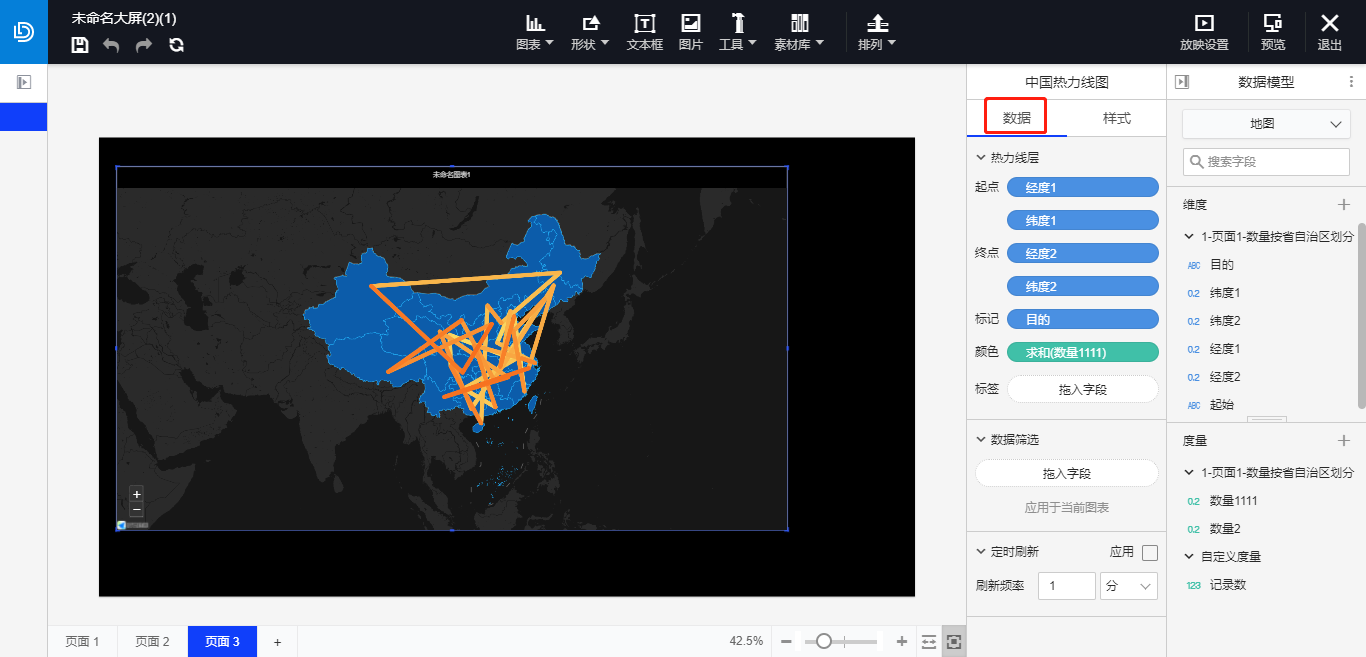Open 放映设置 presentation settings
The width and height of the screenshot is (1366, 657).
pos(1204,32)
